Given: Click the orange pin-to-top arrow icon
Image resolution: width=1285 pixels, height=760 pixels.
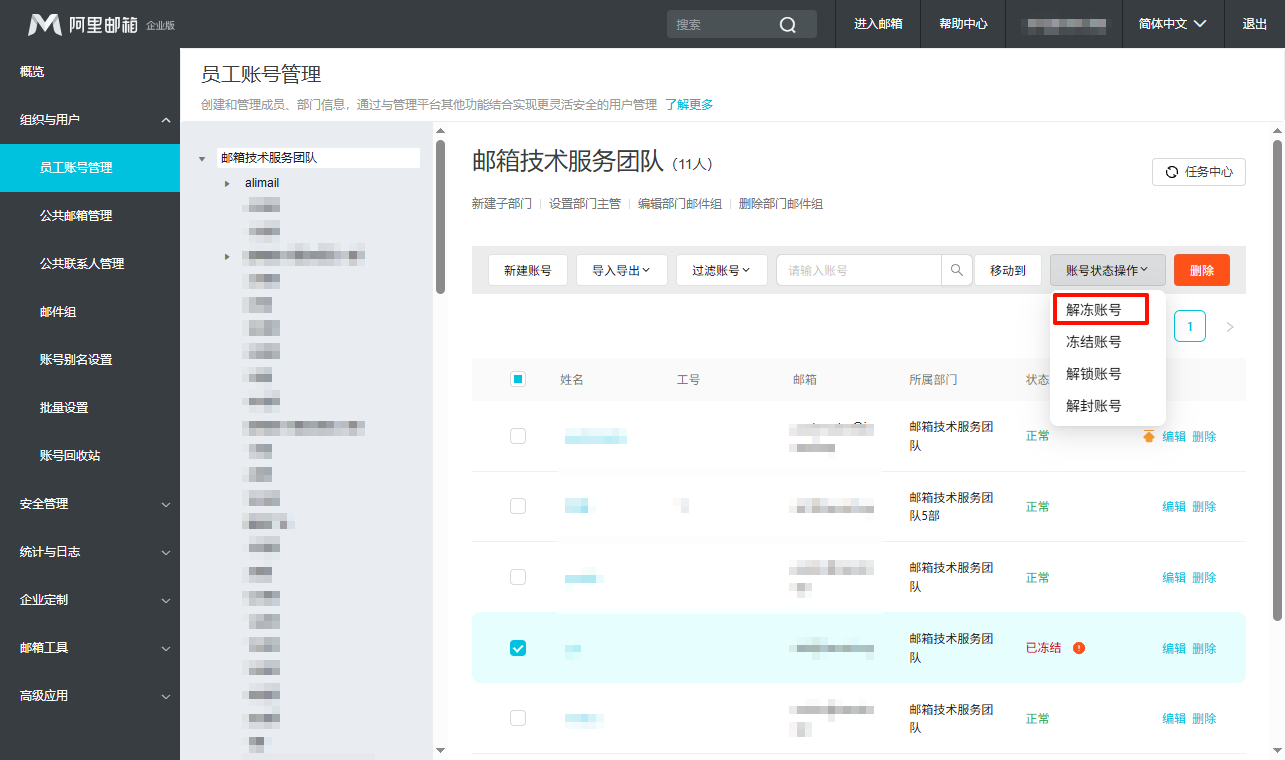Looking at the screenshot, I should tap(1148, 436).
